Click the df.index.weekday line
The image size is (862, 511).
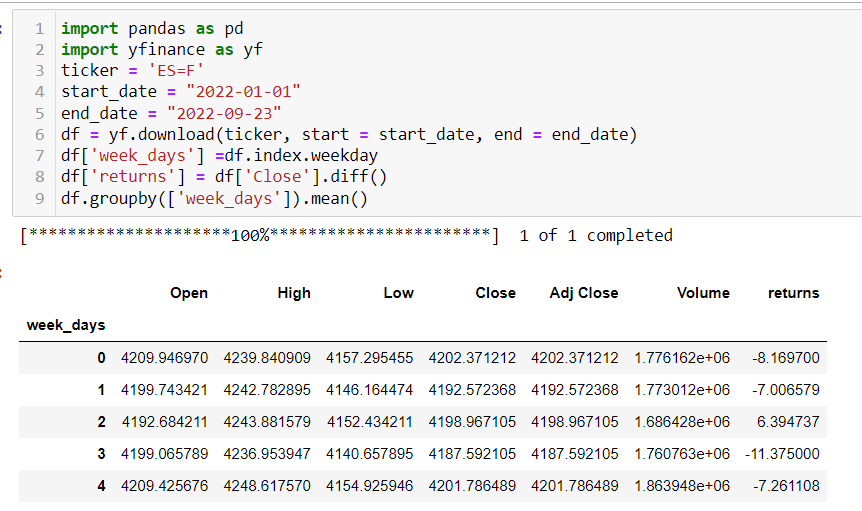click(x=219, y=155)
